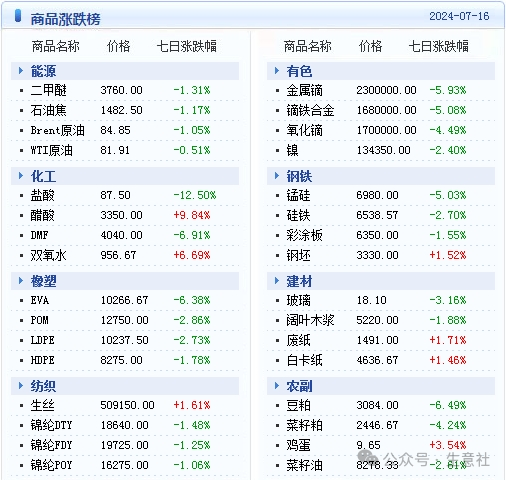Screen dimensions: 506x480
Task: Expand the 有色 category arrow
Action: (x=277, y=71)
